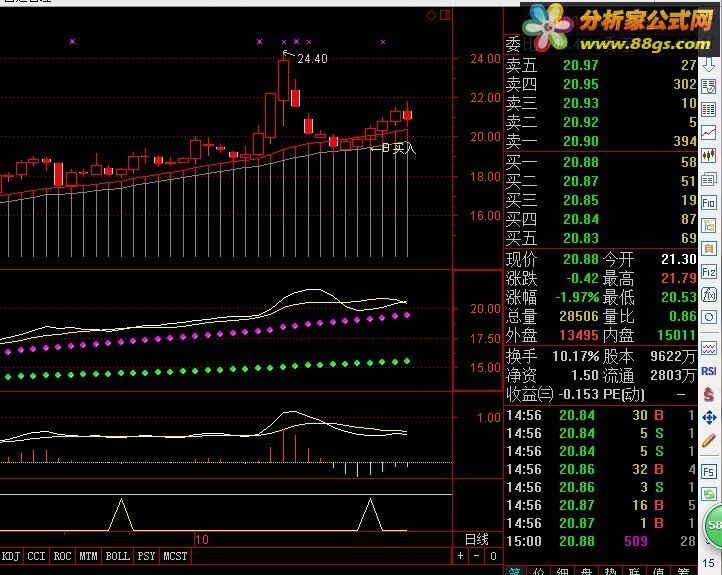Click the 换手 value 10.17%
The width and height of the screenshot is (722, 575).
coord(576,356)
